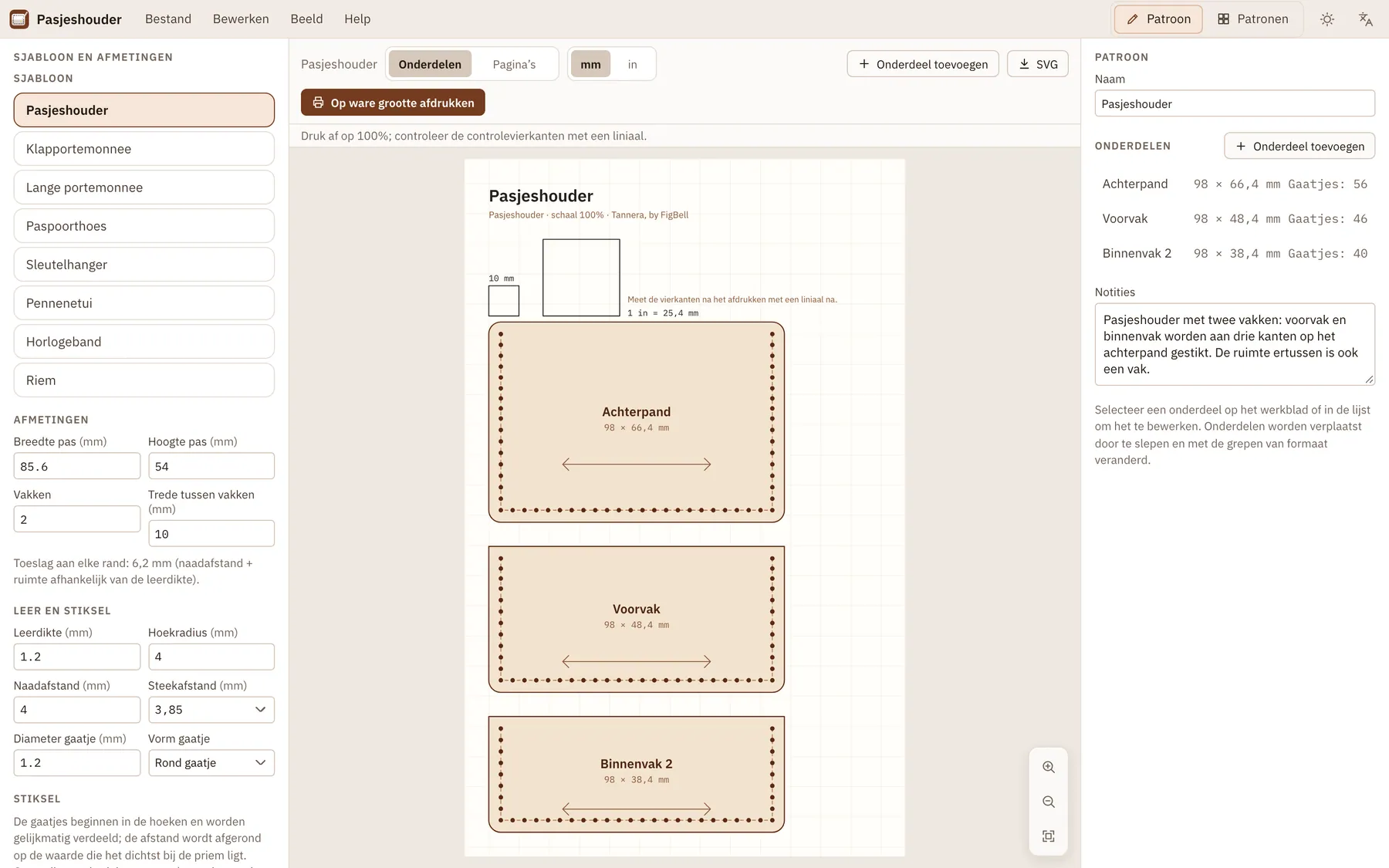Select the Achterpand piece on the canvas

coord(637,422)
